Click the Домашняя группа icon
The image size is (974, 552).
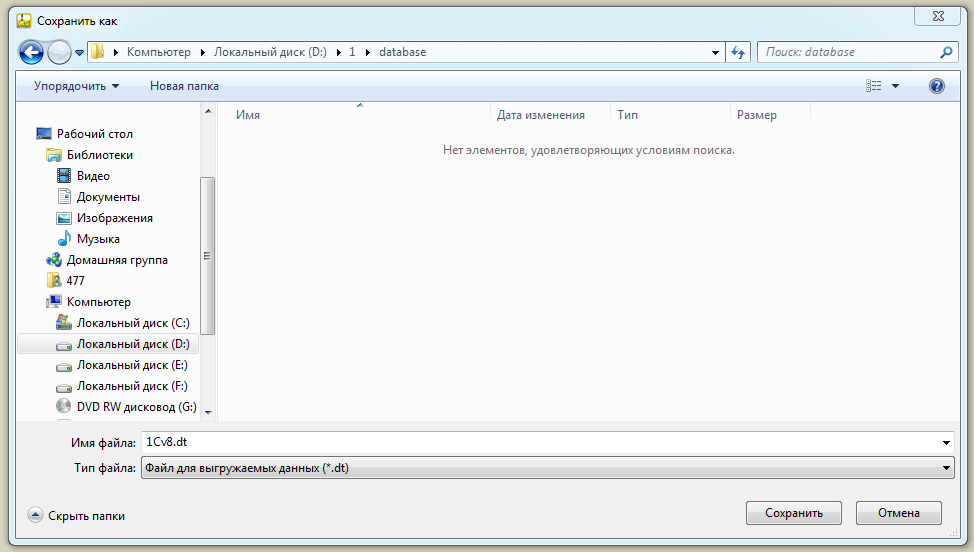point(54,260)
